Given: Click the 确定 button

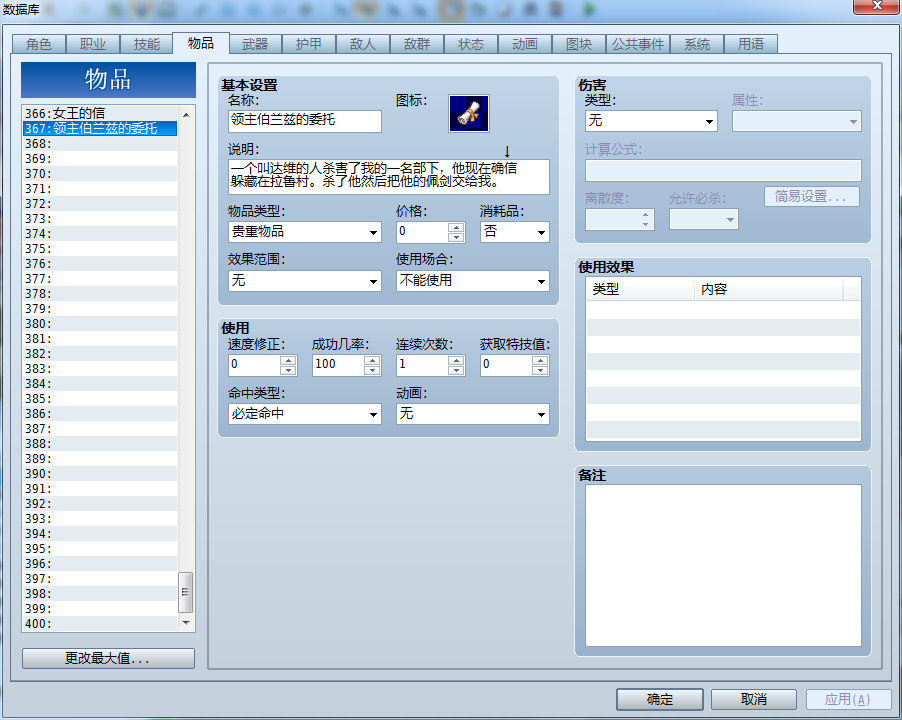Looking at the screenshot, I should tap(659, 699).
